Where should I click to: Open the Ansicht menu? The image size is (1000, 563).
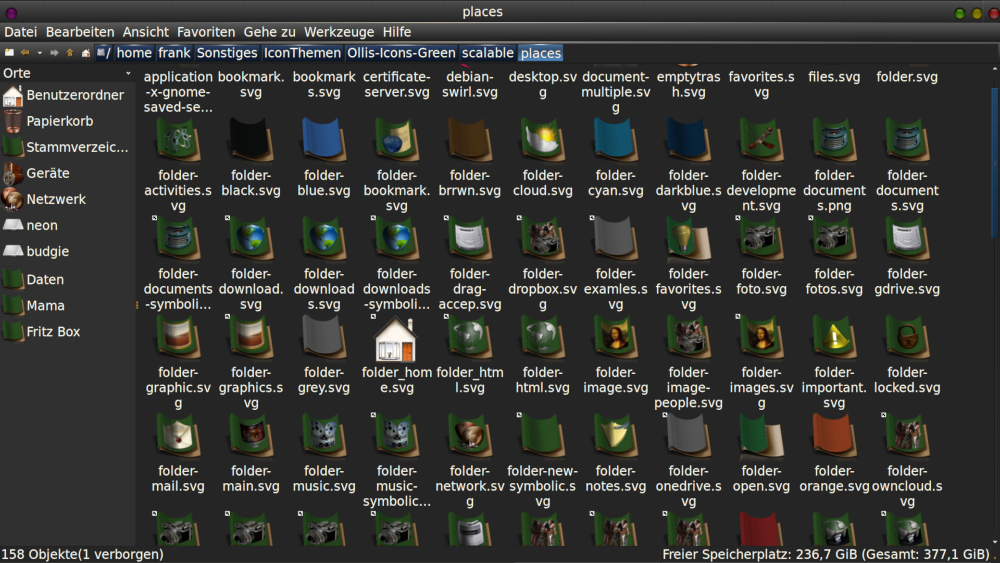(x=145, y=32)
